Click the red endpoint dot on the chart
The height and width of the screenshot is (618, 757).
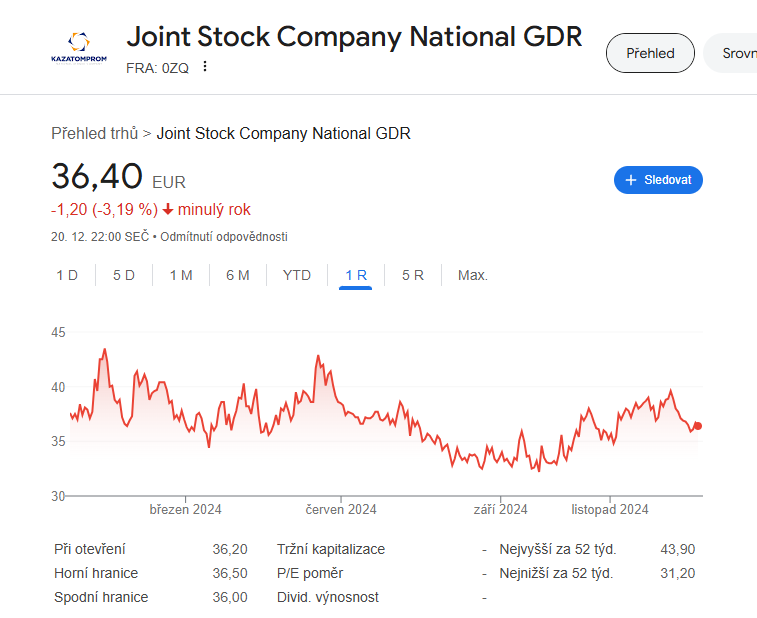[698, 426]
